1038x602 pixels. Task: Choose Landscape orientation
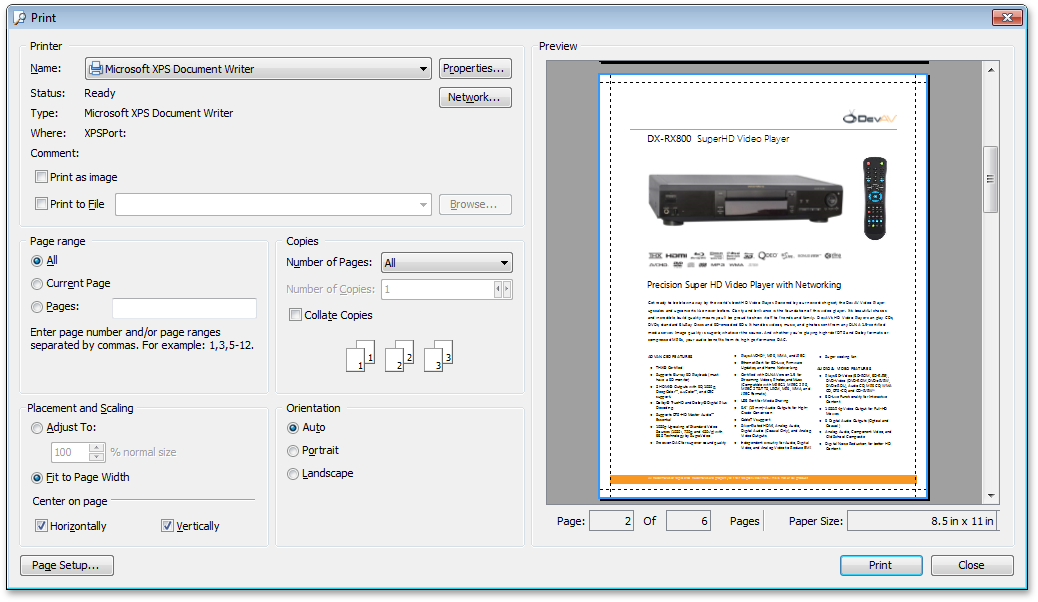[294, 473]
